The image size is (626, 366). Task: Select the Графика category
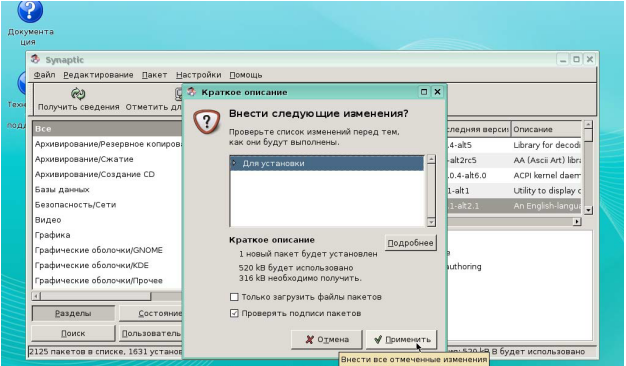pos(107,235)
